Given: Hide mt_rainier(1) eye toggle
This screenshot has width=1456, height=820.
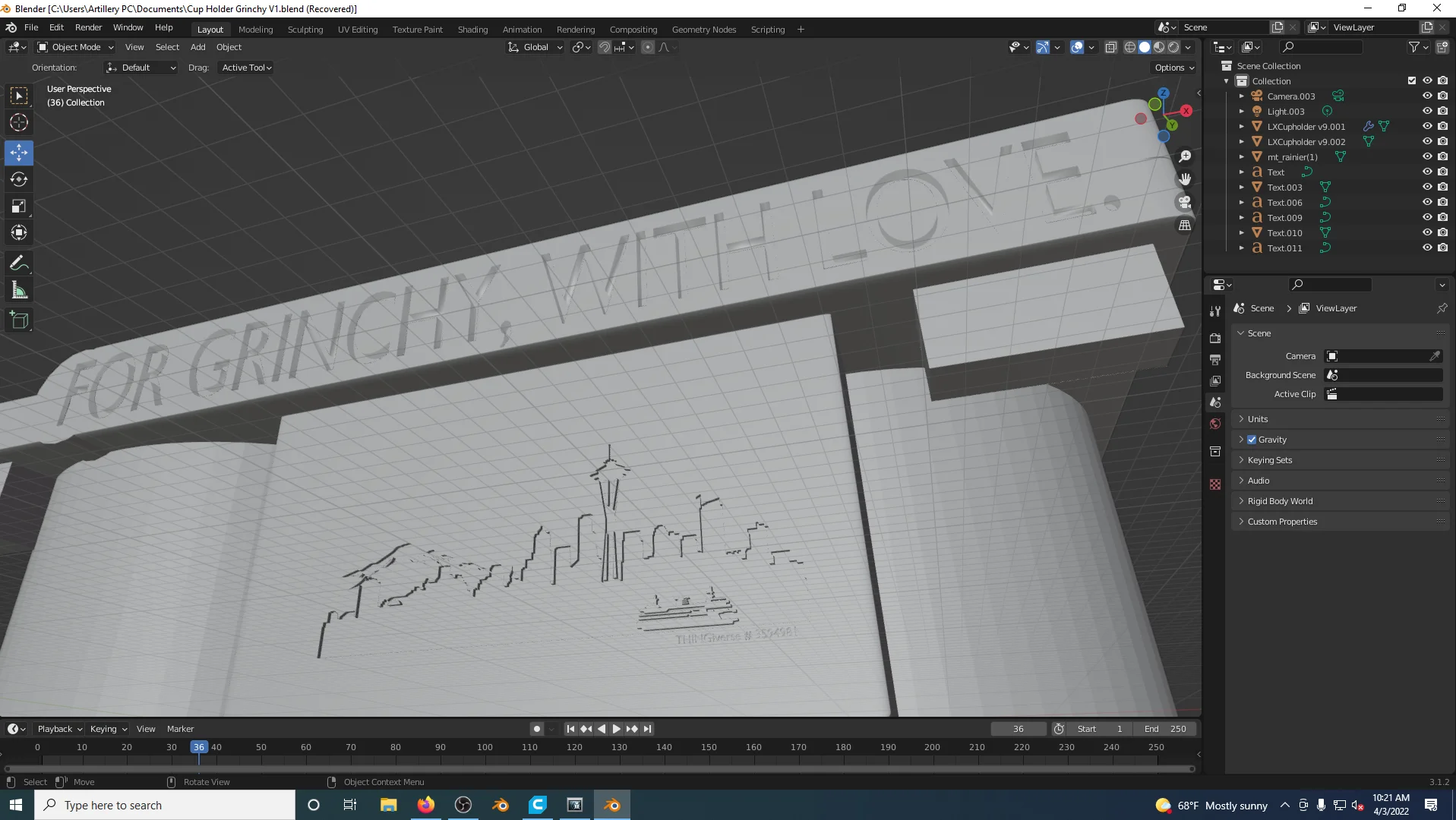Looking at the screenshot, I should 1427,156.
